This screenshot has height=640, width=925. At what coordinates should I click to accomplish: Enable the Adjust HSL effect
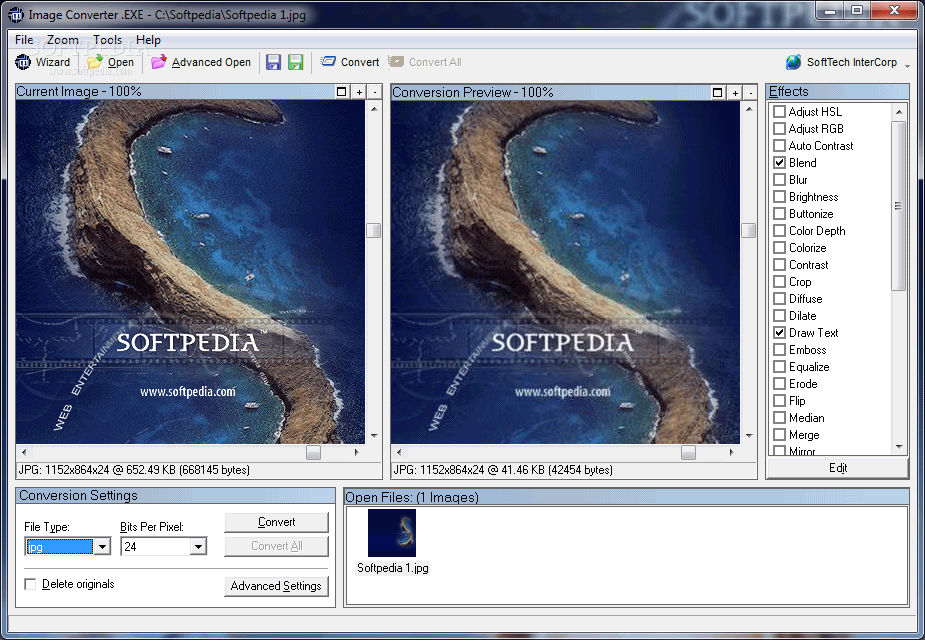click(779, 111)
